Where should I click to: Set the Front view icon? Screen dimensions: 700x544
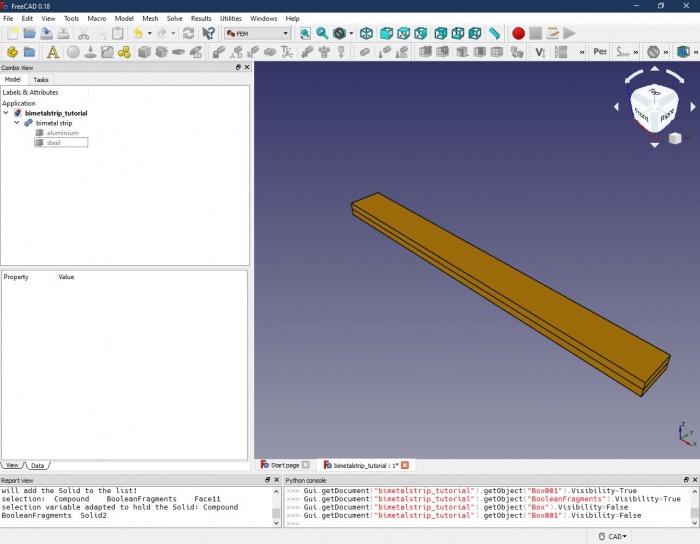(386, 33)
